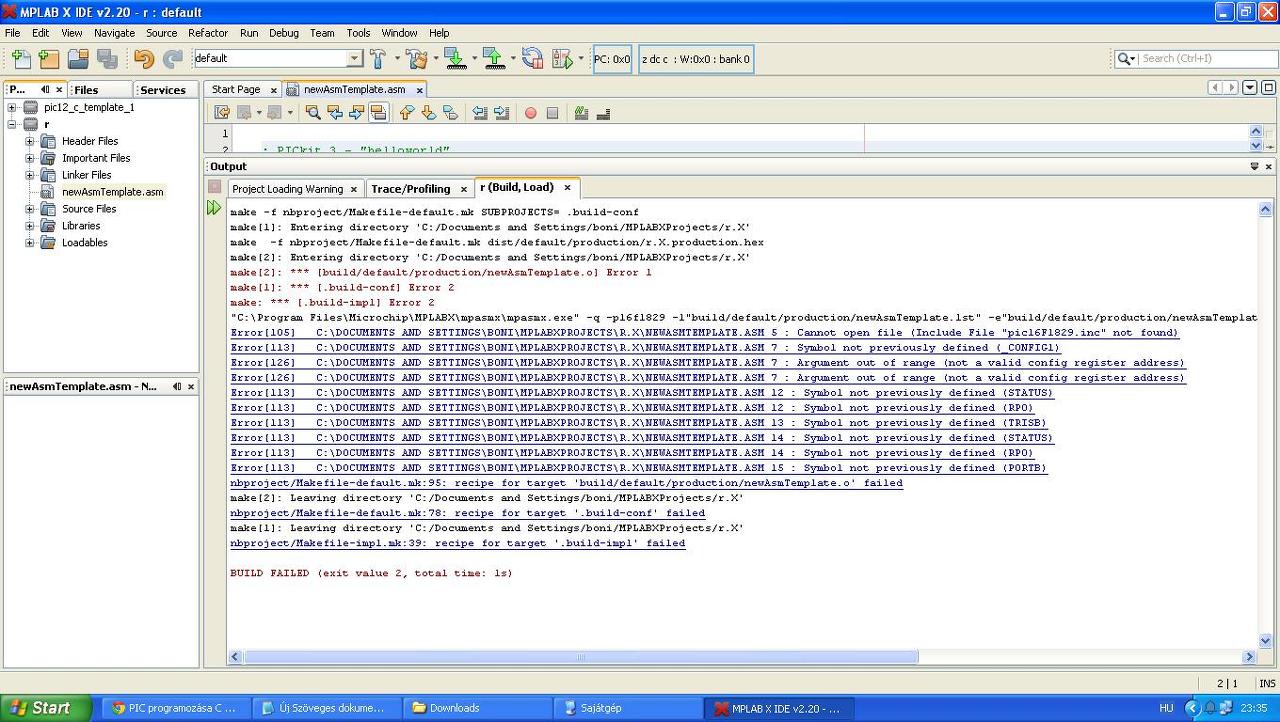Open the Navigate menu
1280x722 pixels.
(x=114, y=33)
